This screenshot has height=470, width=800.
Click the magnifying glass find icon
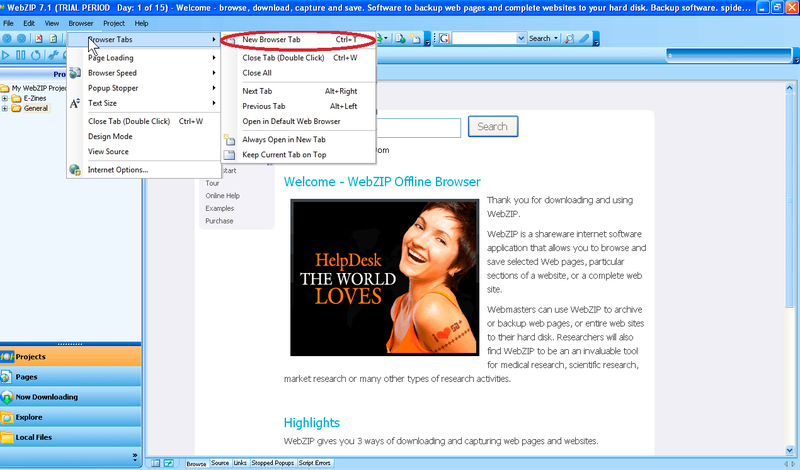tap(569, 38)
